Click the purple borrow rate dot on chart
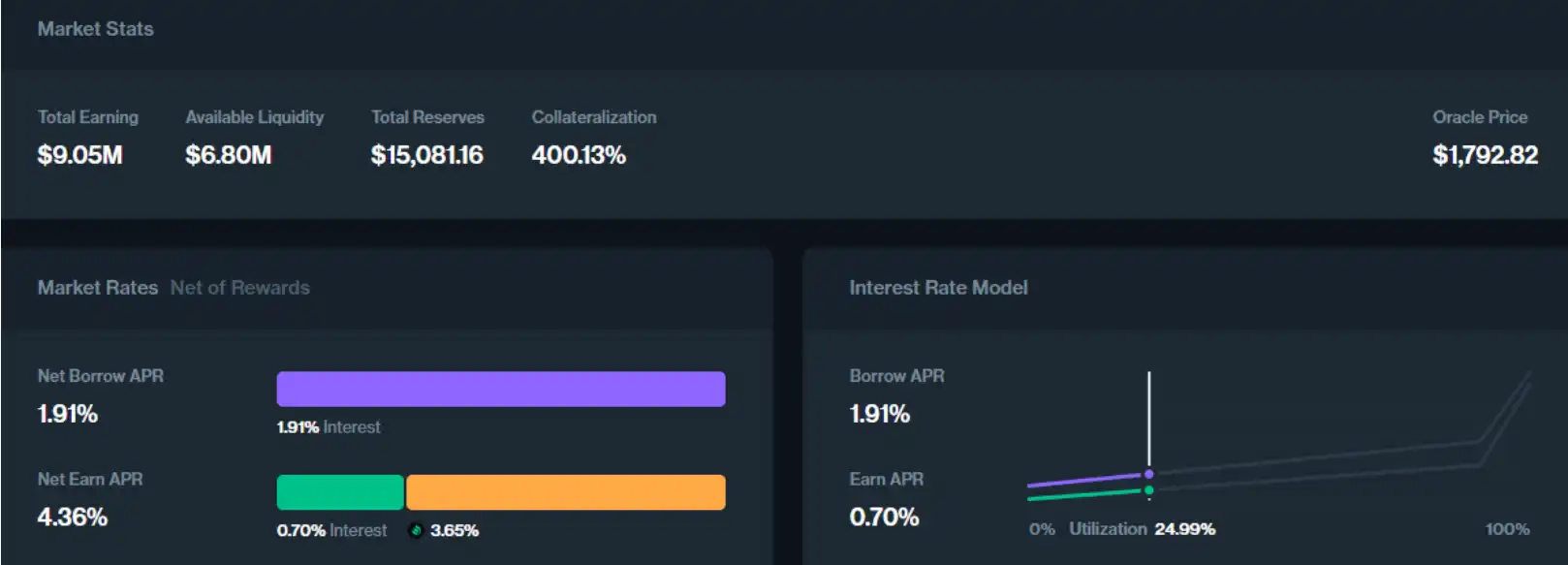The width and height of the screenshot is (1568, 565). pyautogui.click(x=1148, y=474)
